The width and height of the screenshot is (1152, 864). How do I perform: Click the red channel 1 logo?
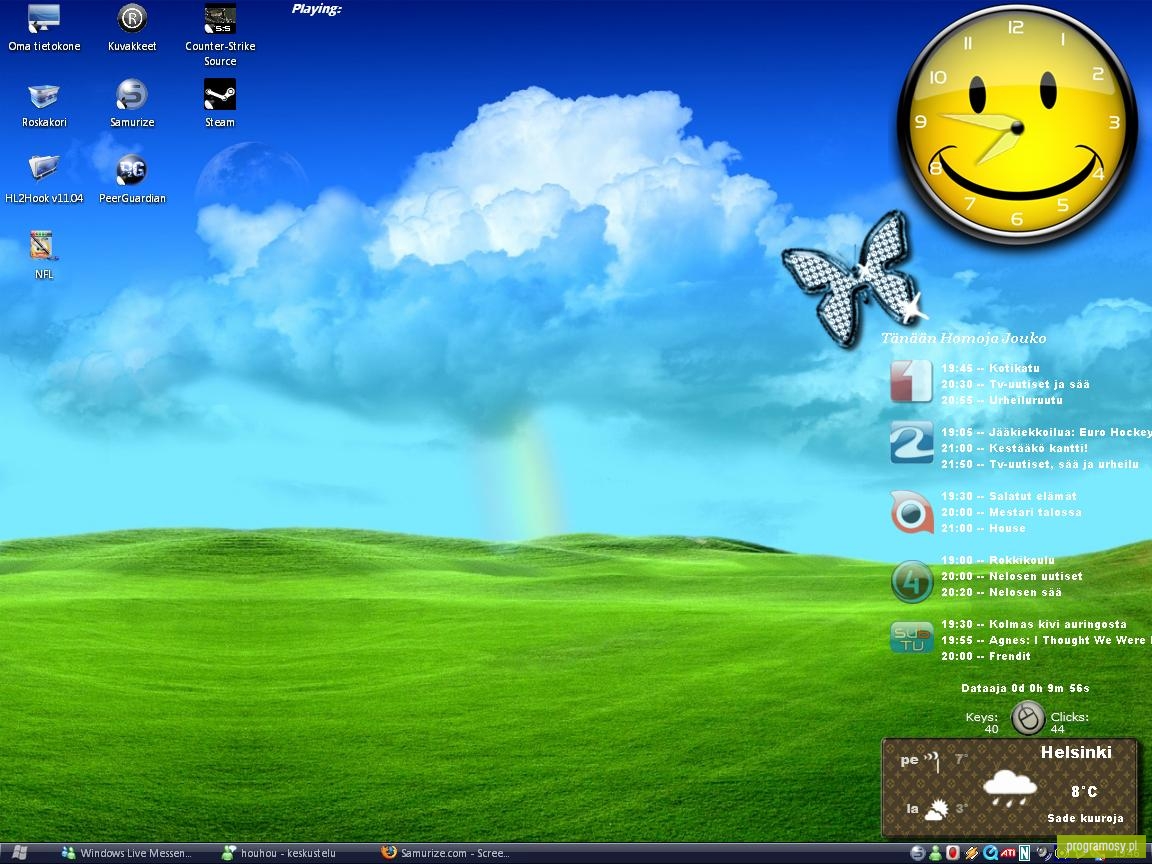(911, 382)
